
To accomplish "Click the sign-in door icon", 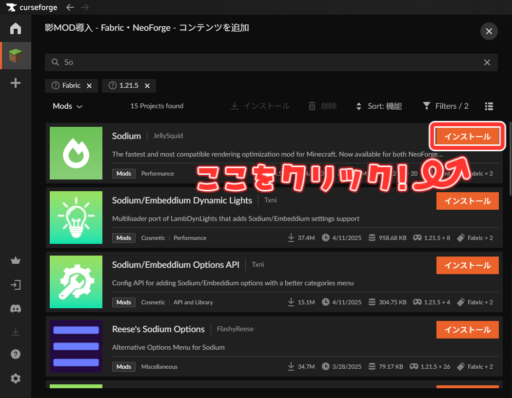I will 15,285.
